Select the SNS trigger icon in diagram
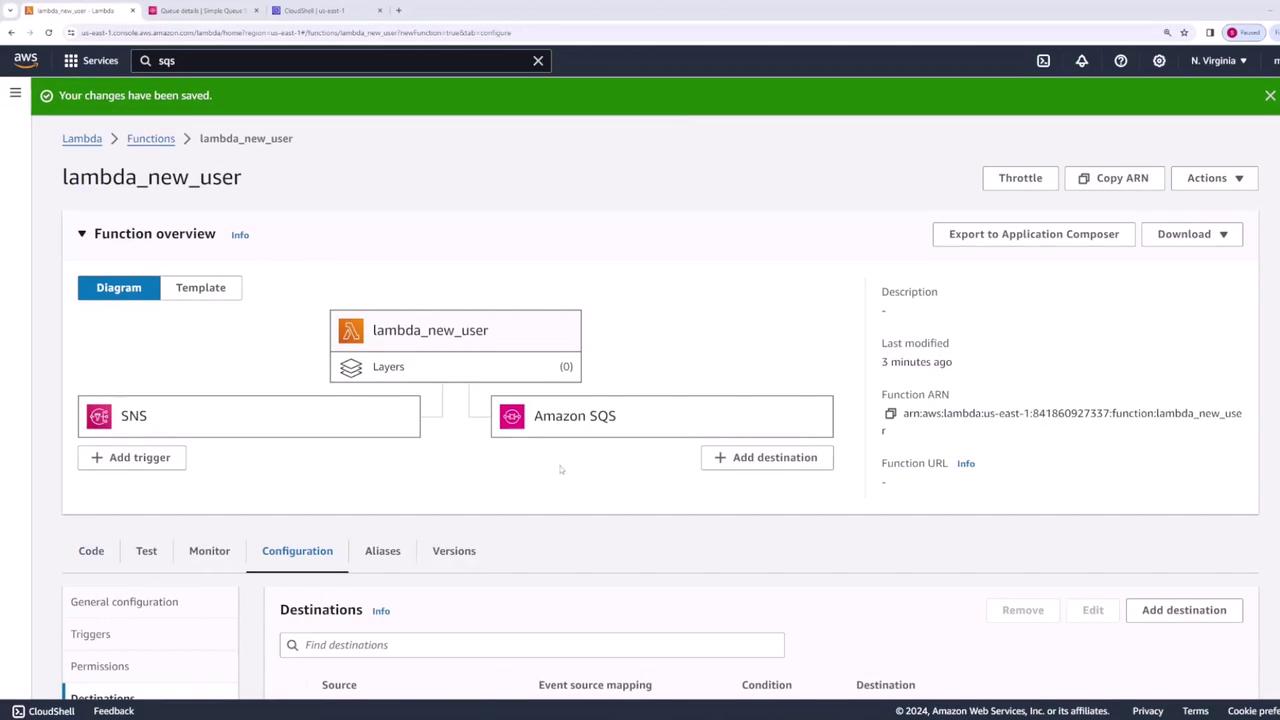The width and height of the screenshot is (1280, 720). [99, 416]
